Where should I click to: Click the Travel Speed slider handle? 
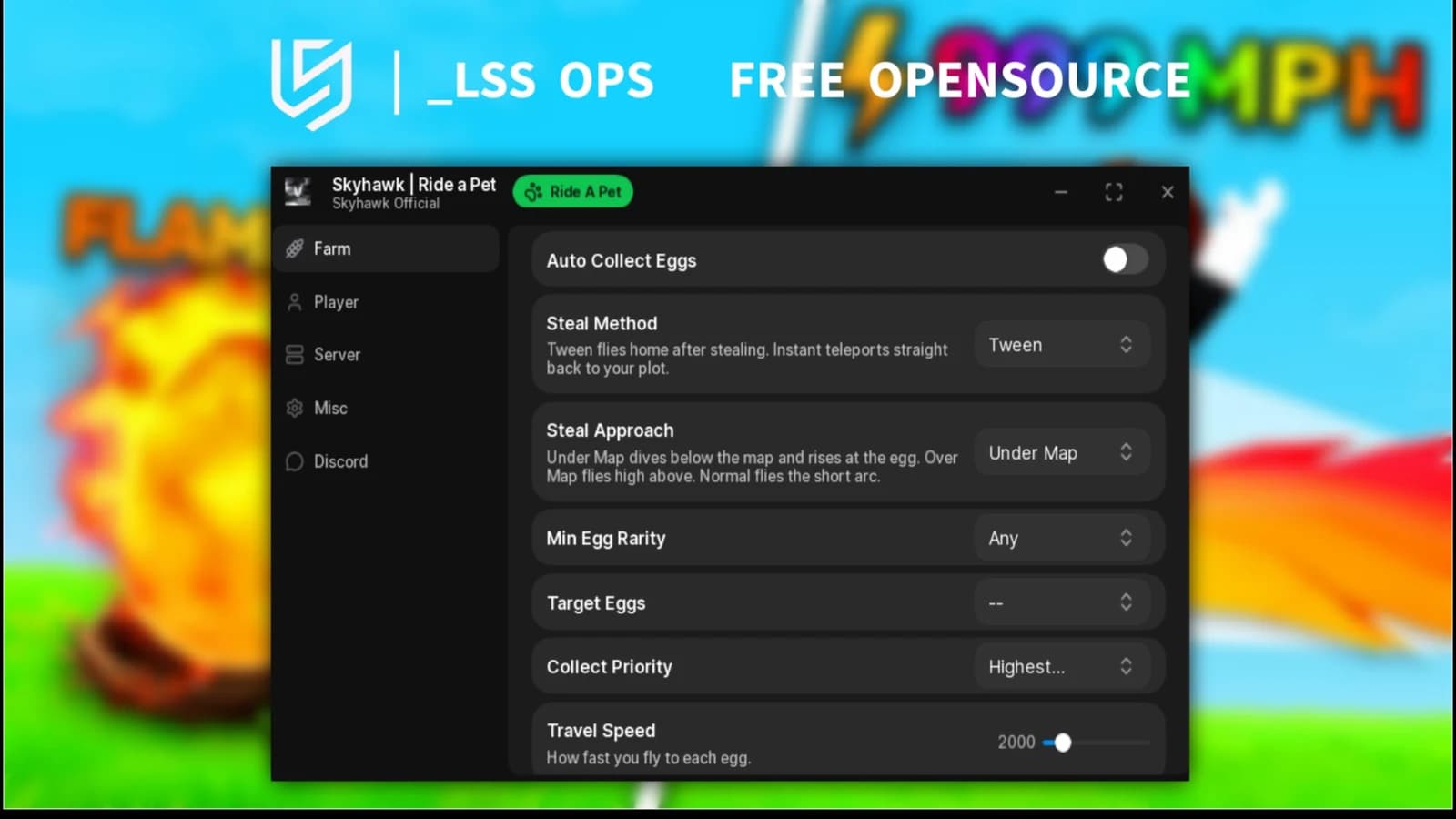tap(1062, 743)
